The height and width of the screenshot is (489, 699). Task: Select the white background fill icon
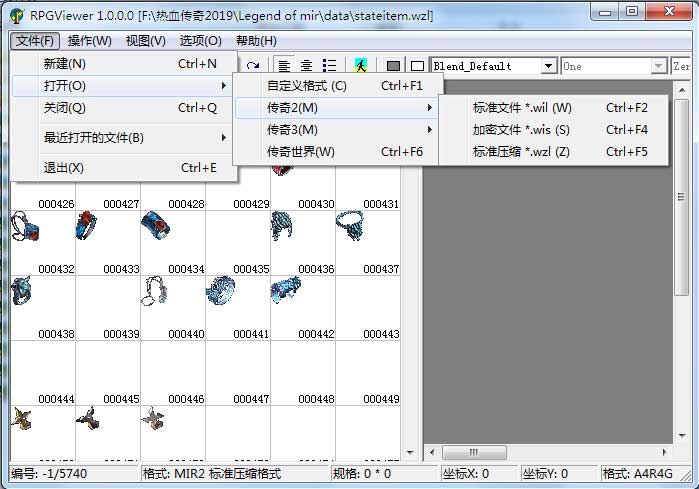[417, 66]
